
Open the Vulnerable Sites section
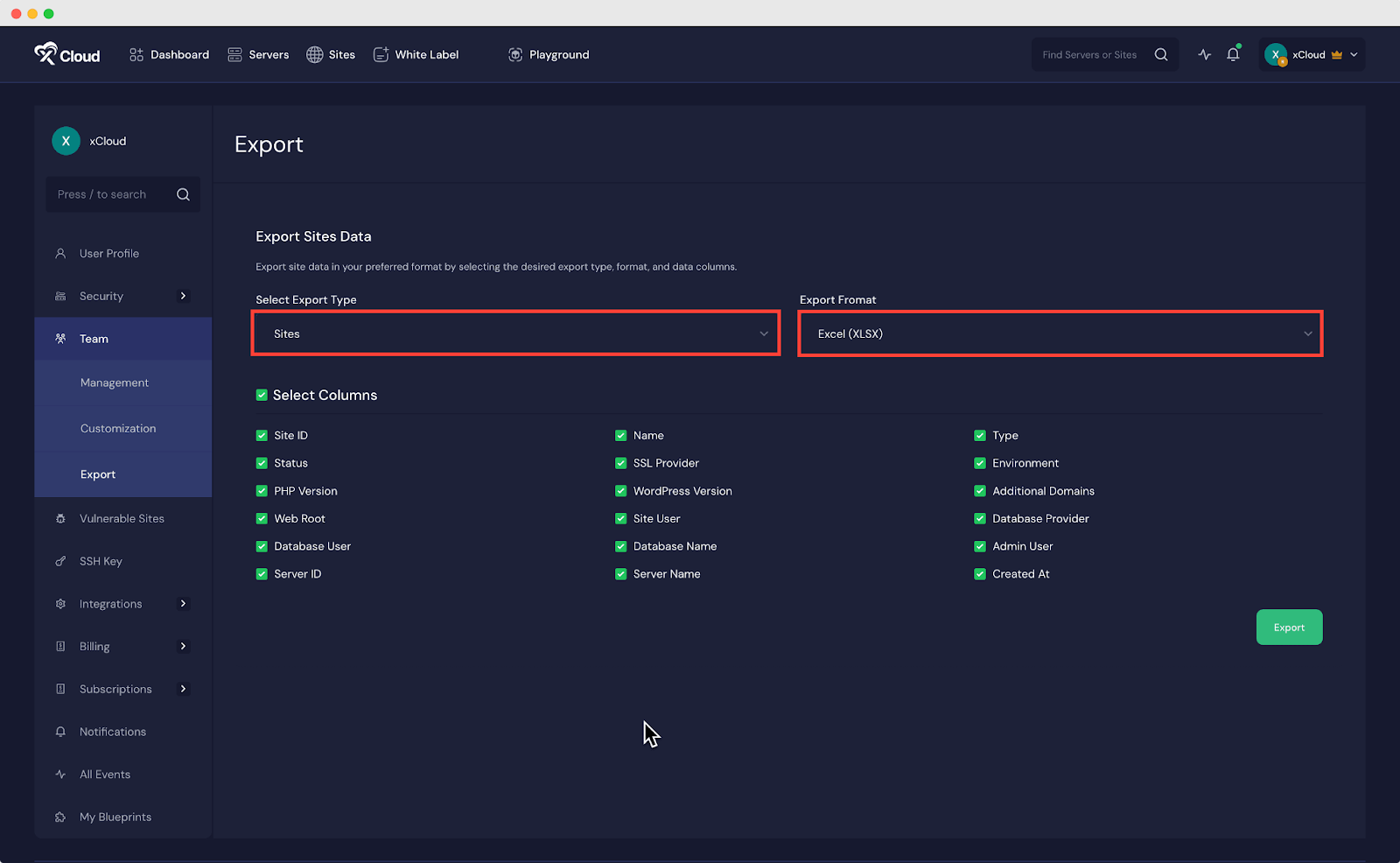[122, 518]
